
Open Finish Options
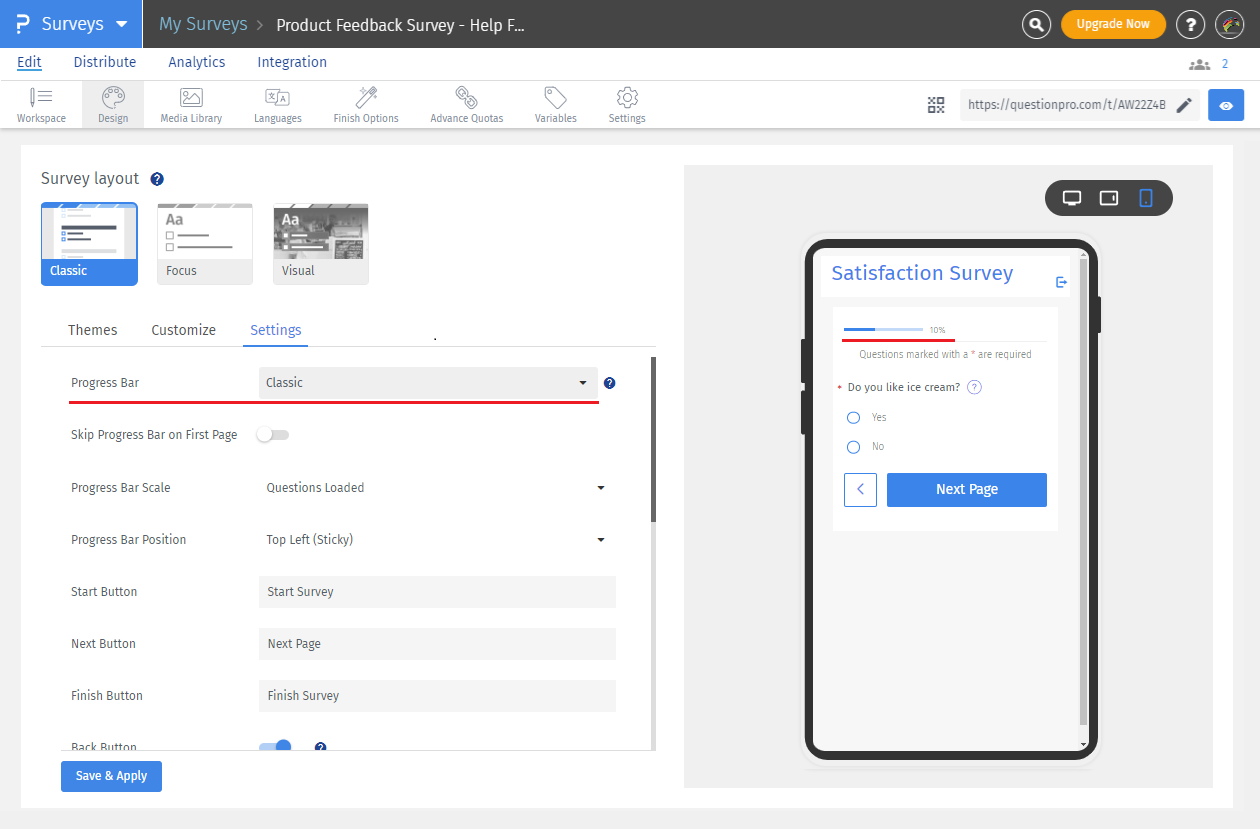coord(365,103)
